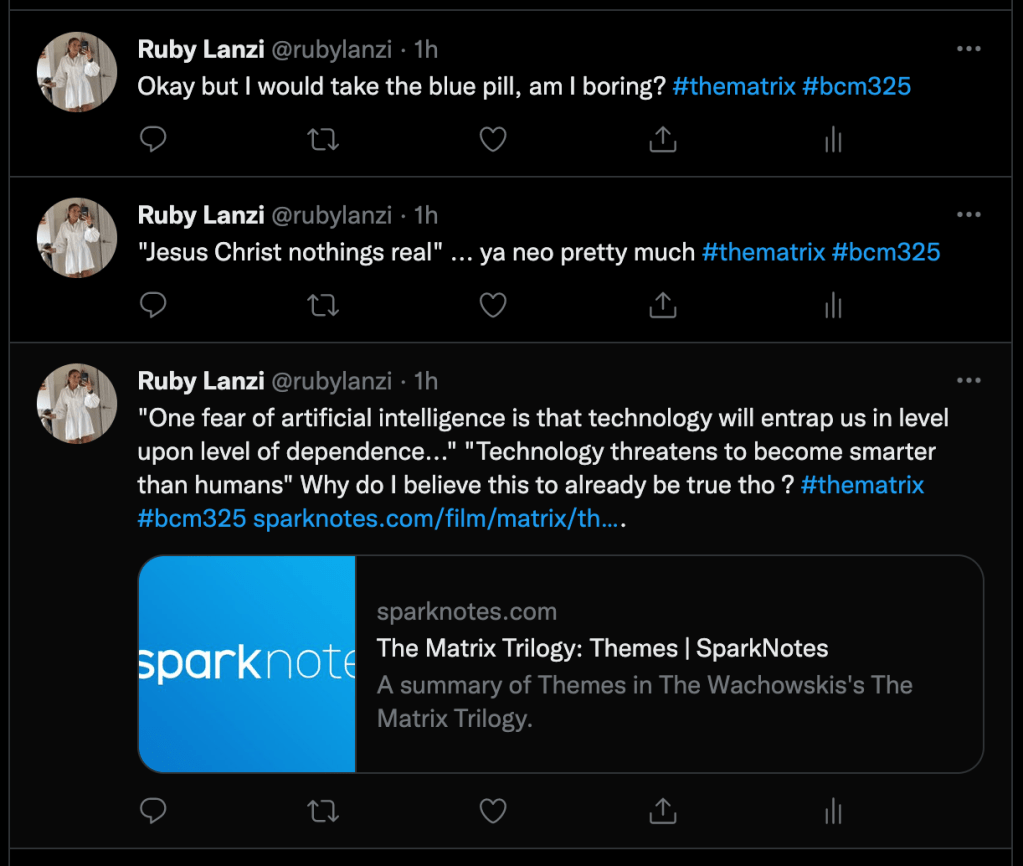Share the blue pill tweet
Screen dimensions: 1023x866
[x=662, y=140]
